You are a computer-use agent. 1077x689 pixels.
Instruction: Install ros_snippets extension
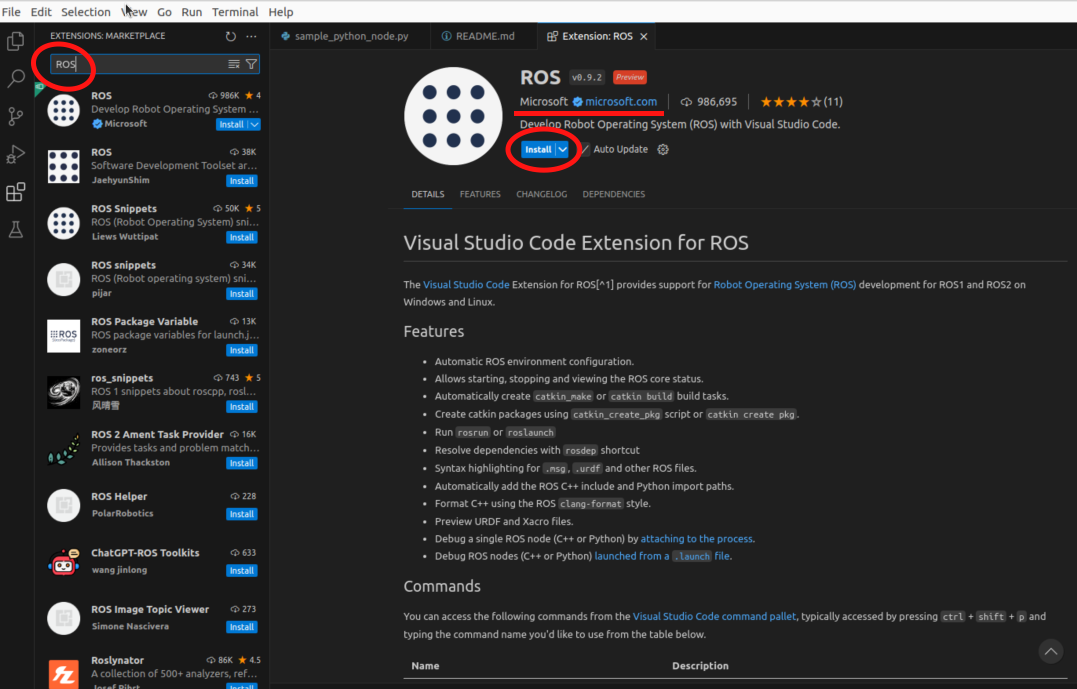pyautogui.click(x=242, y=407)
